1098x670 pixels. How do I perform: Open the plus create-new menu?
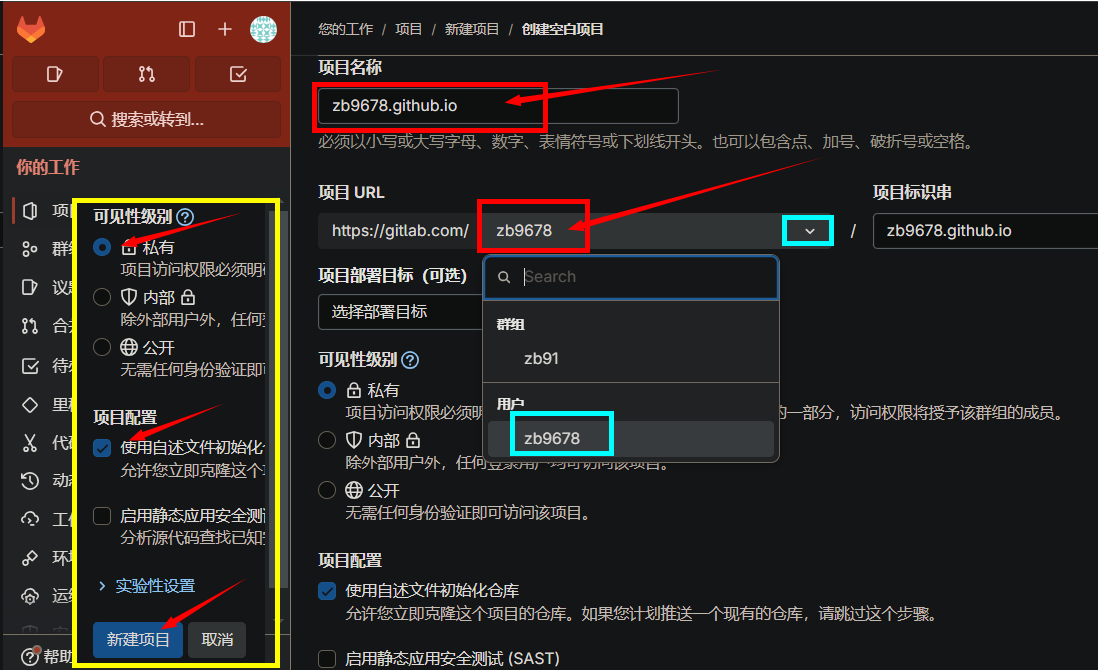tap(224, 29)
